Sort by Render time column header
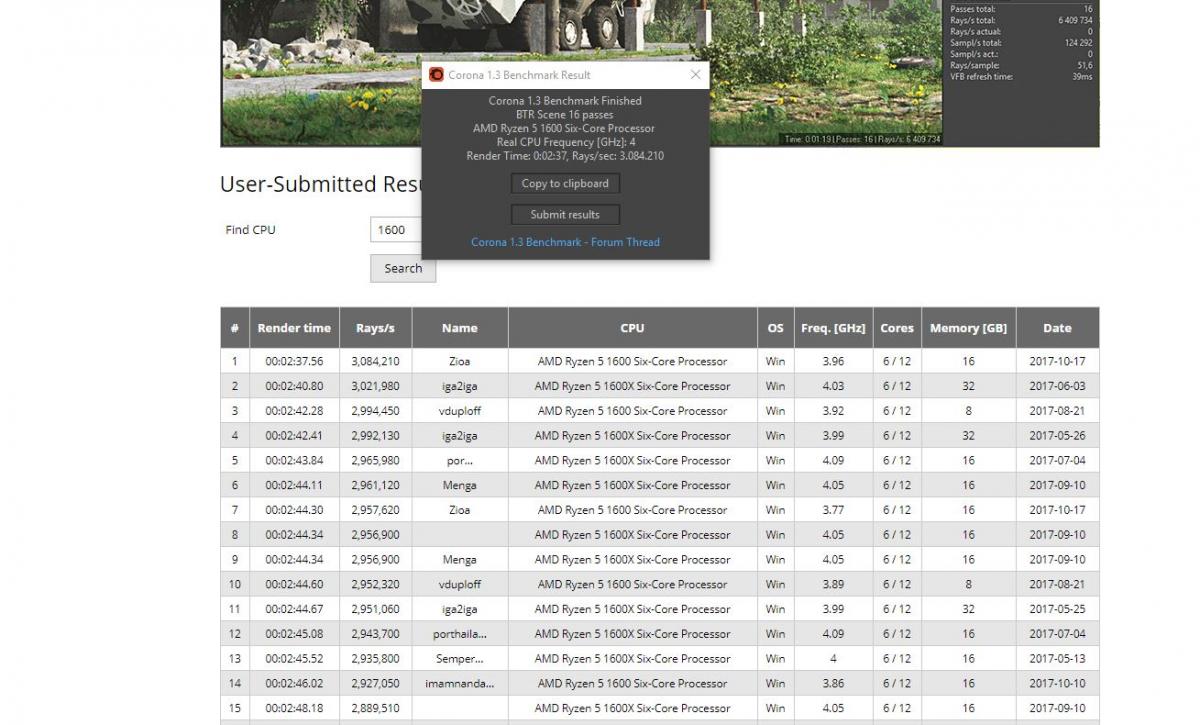This screenshot has width=1200, height=725. [294, 328]
